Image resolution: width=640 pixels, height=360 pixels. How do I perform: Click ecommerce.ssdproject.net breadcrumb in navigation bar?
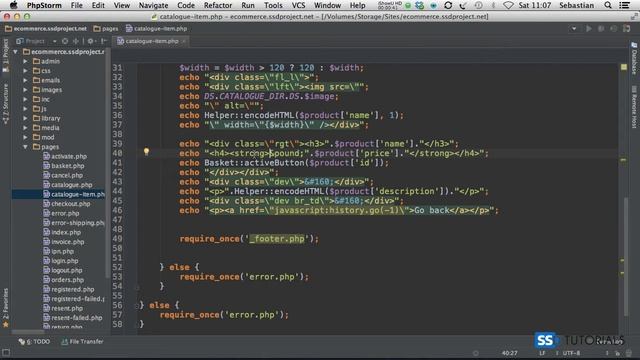[x=46, y=29]
